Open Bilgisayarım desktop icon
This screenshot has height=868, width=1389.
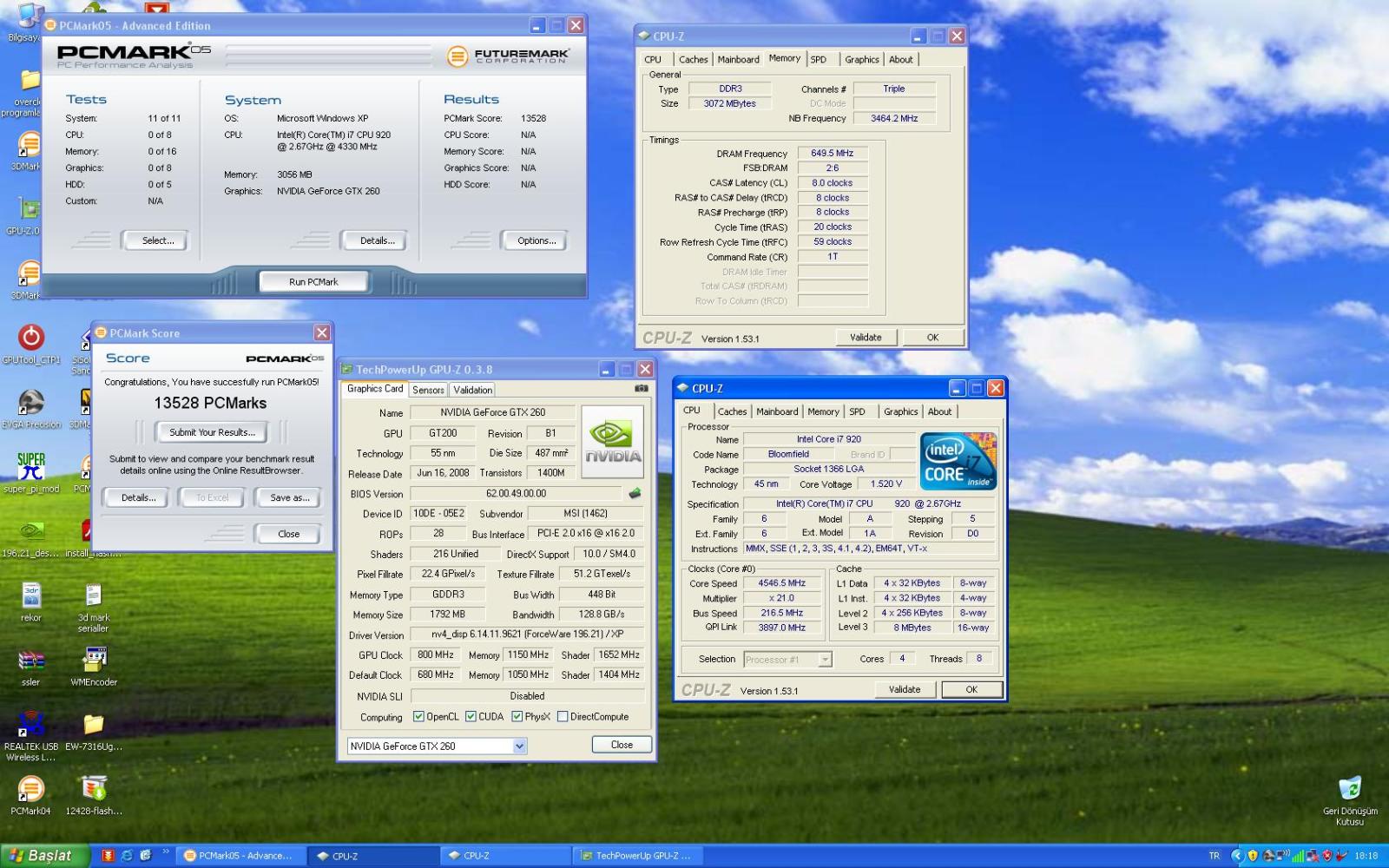[x=24, y=23]
